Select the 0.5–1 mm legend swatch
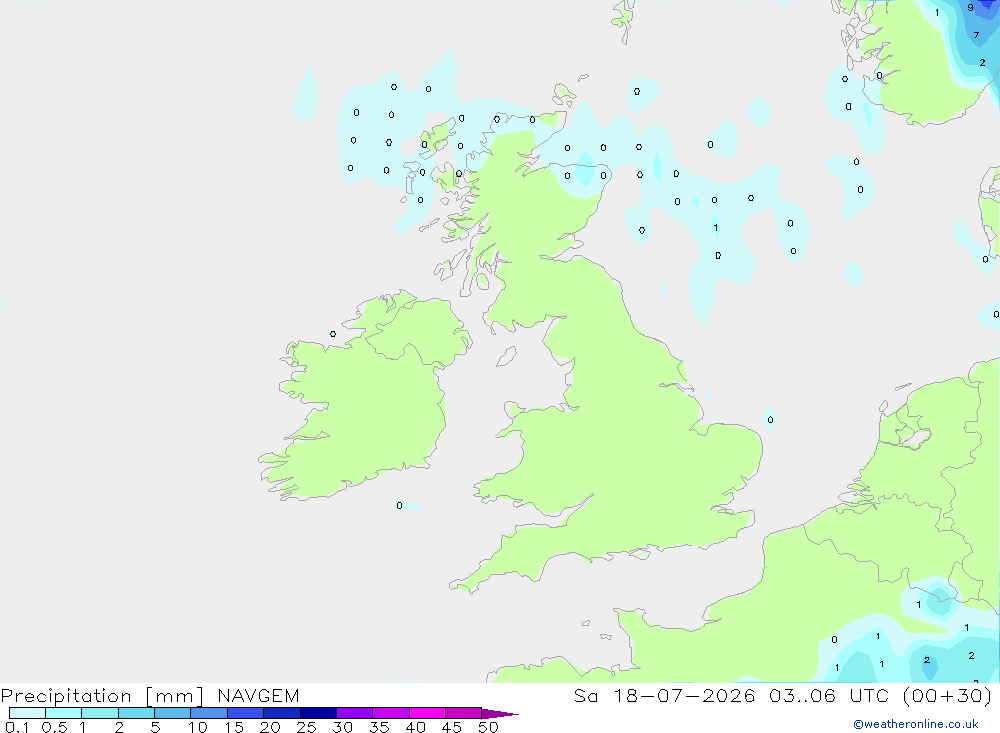Viewport: 1000px width, 733px height. (x=63, y=713)
